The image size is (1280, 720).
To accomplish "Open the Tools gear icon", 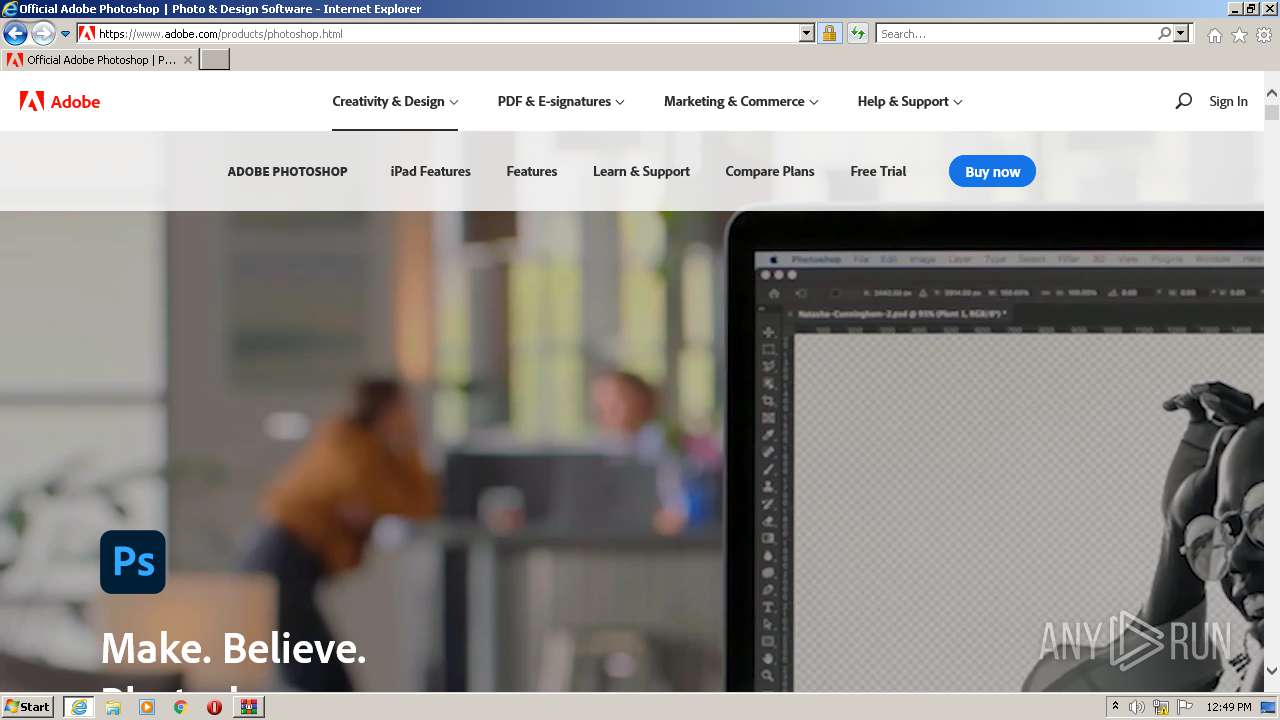I will click(x=1264, y=34).
